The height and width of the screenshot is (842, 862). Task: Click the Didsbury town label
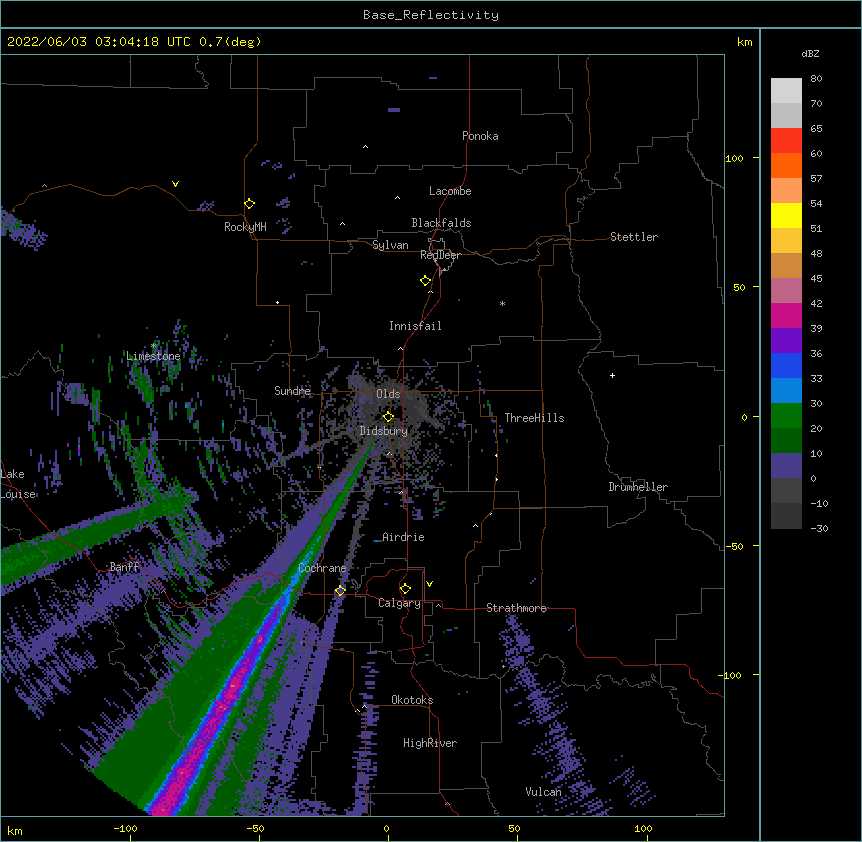coord(384,431)
